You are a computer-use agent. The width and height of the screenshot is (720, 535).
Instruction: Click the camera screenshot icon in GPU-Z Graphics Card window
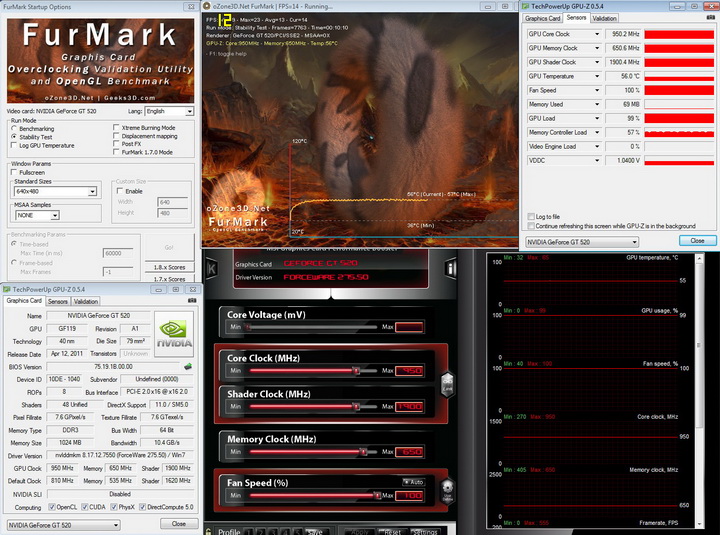(192, 300)
